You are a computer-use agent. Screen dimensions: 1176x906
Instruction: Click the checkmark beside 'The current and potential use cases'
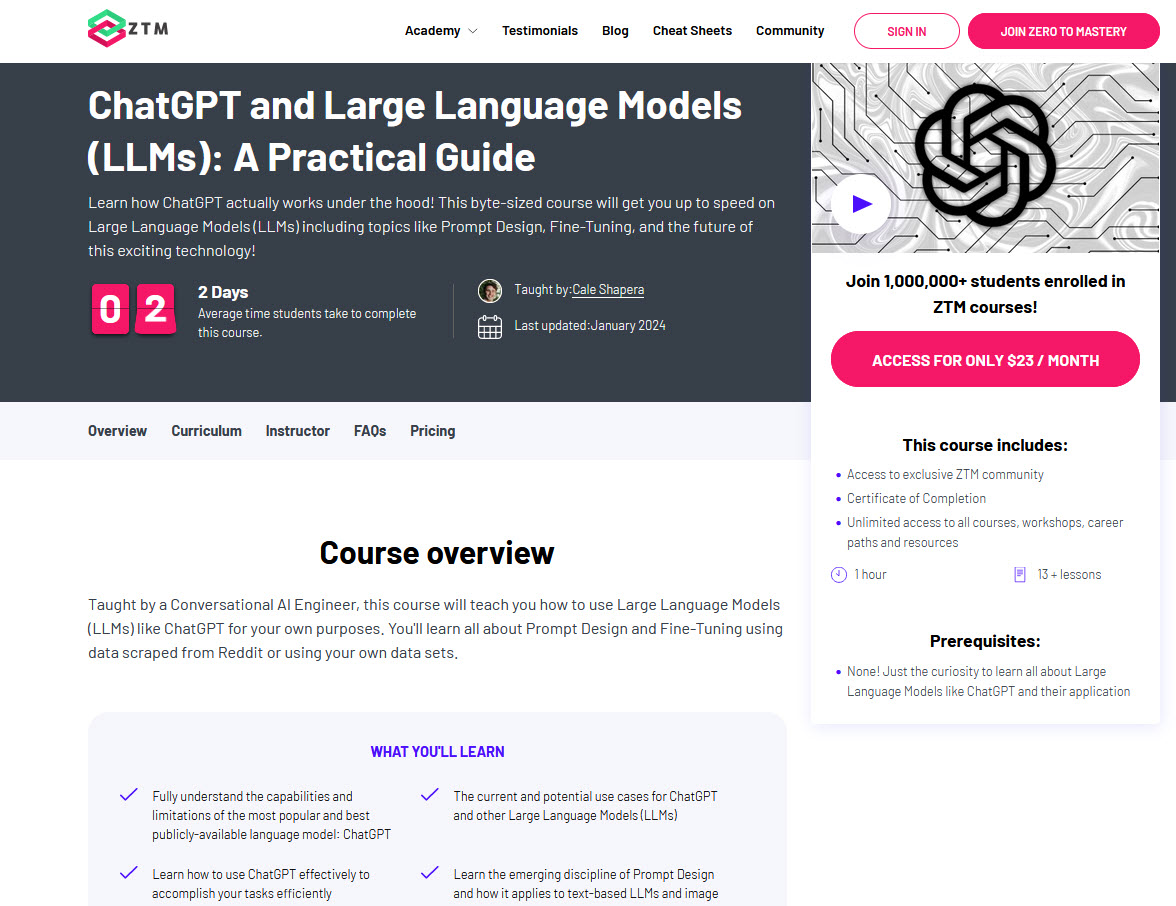click(430, 795)
